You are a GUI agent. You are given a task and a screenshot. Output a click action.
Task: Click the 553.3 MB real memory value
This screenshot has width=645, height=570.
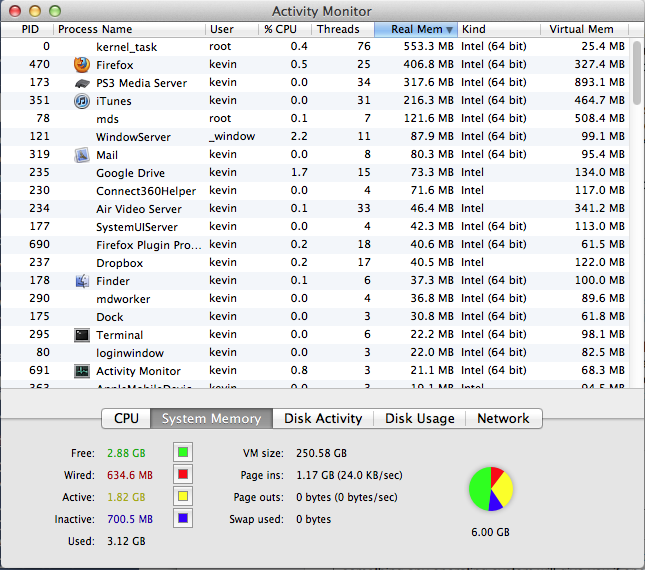pyautogui.click(x=428, y=46)
